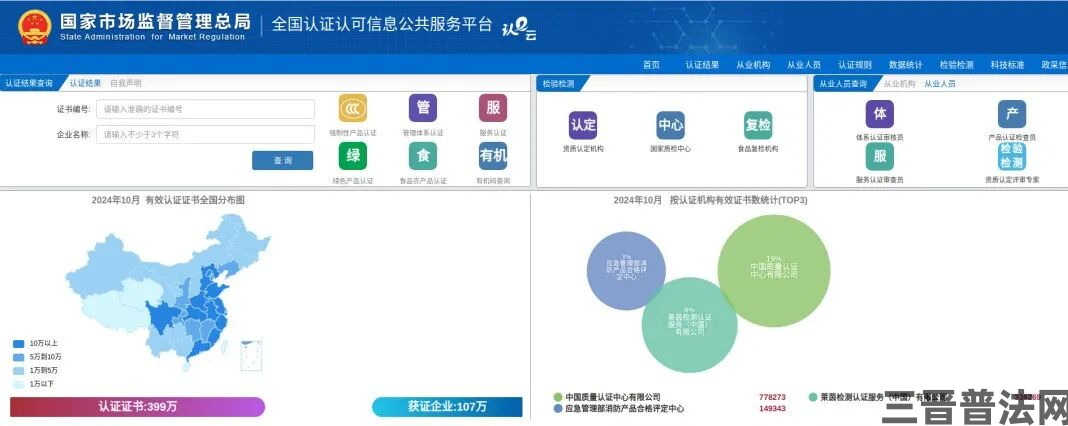Click the South China Sea map inset
This screenshot has height=426, width=1068.
coord(251,355)
